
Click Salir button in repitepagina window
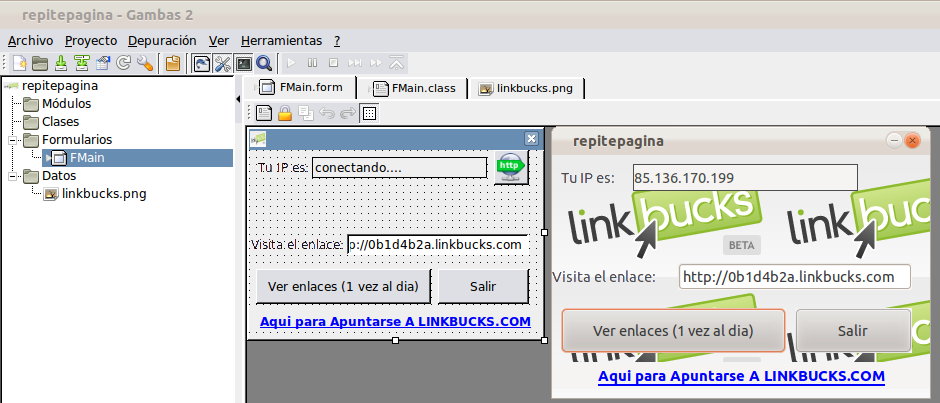click(852, 330)
